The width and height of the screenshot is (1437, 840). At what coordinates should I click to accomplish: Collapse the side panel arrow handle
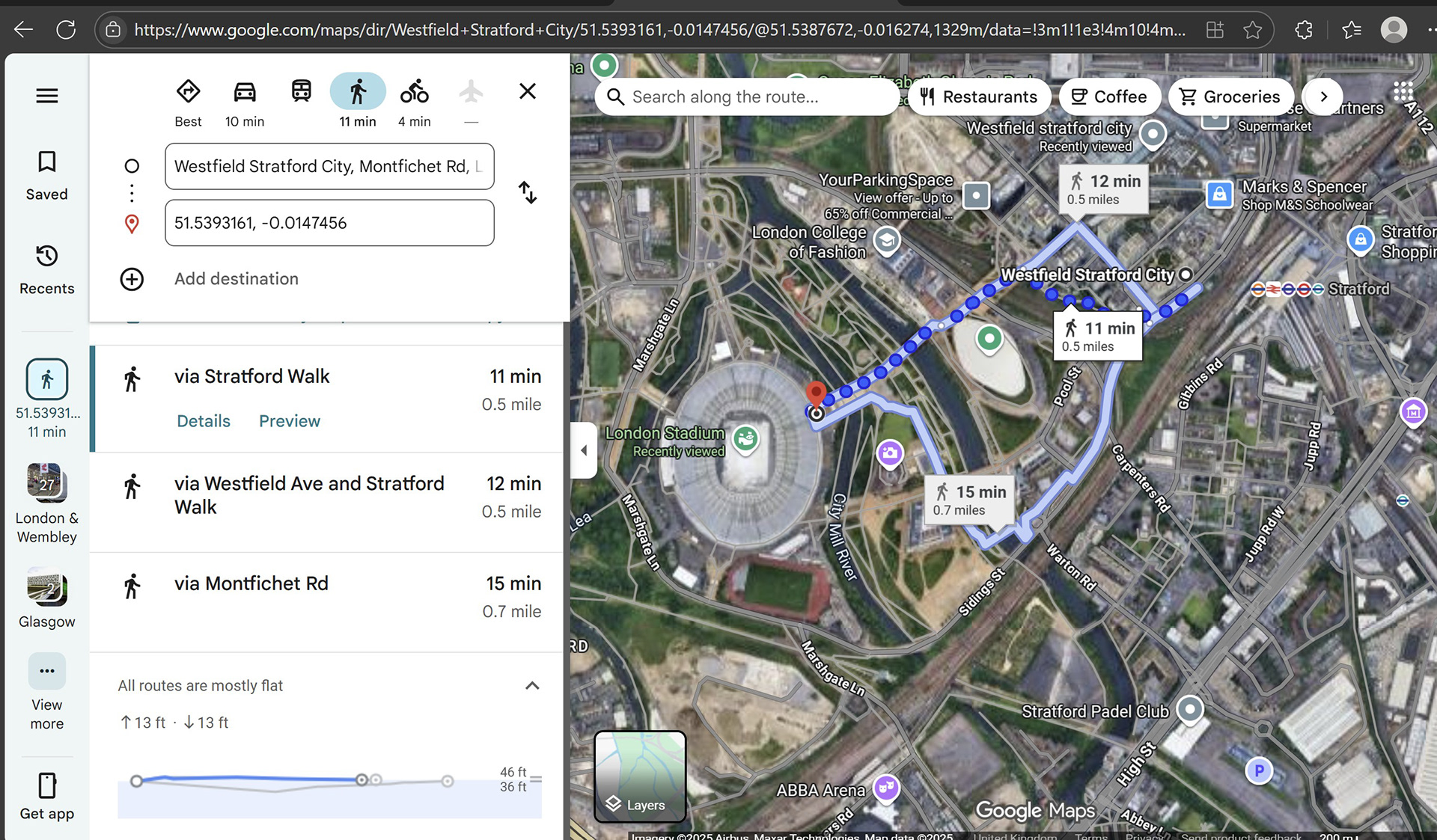tap(584, 450)
